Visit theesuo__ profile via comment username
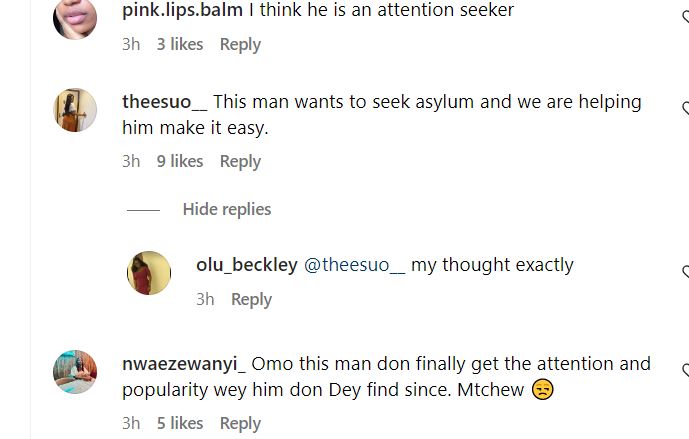The width and height of the screenshot is (689, 439). 165,102
